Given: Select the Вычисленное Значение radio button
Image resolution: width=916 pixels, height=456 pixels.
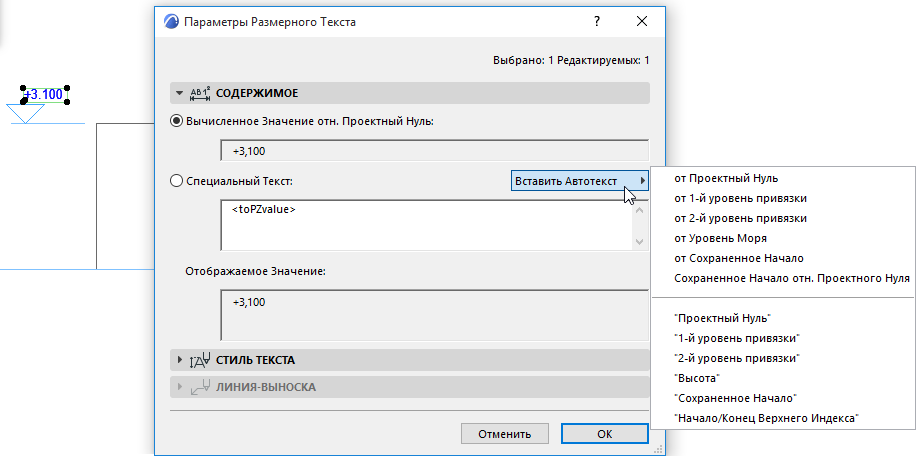Looking at the screenshot, I should click(177, 121).
